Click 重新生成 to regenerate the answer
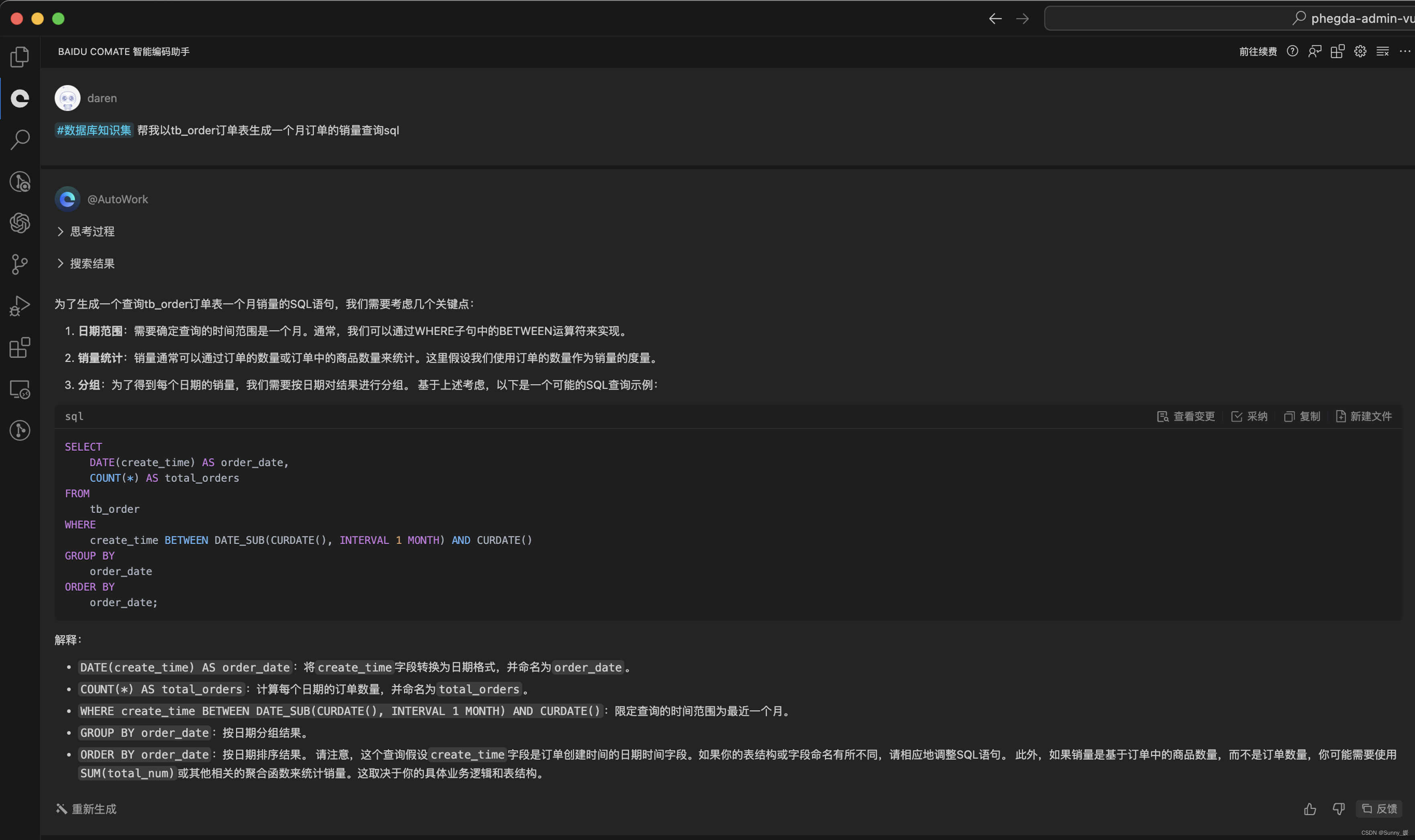This screenshot has width=1415, height=840. tap(87, 809)
